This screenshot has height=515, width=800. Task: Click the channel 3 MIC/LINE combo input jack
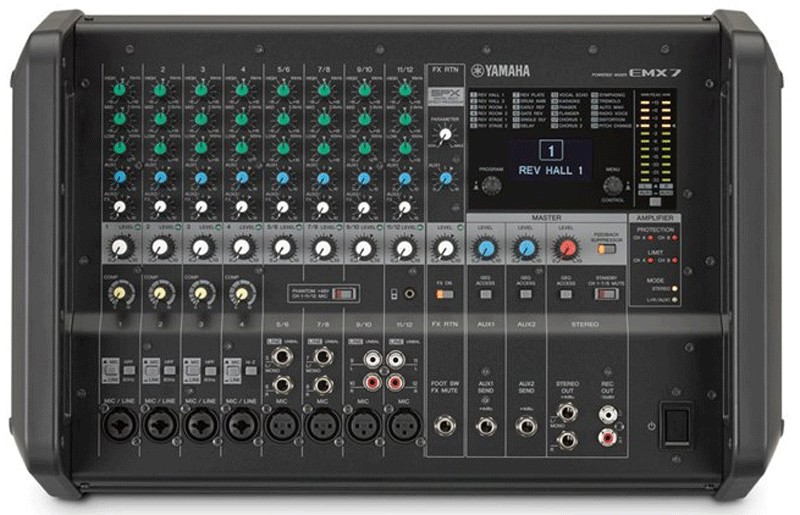pyautogui.click(x=201, y=425)
